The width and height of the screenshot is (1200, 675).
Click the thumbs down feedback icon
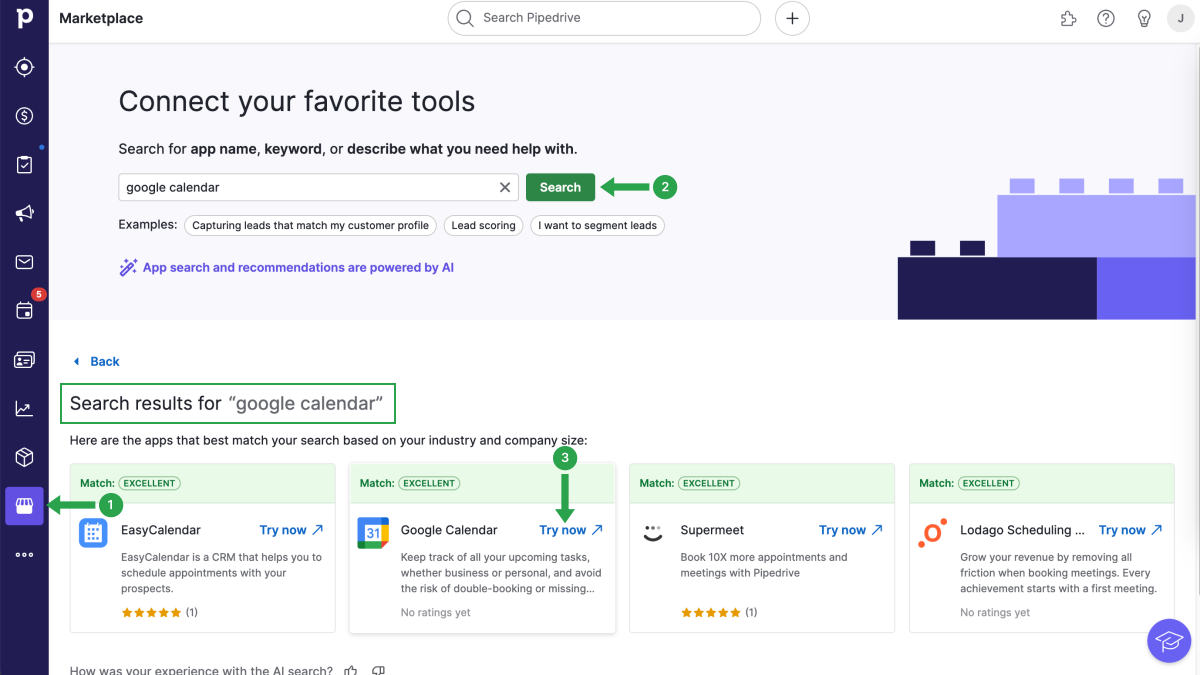pos(378,670)
